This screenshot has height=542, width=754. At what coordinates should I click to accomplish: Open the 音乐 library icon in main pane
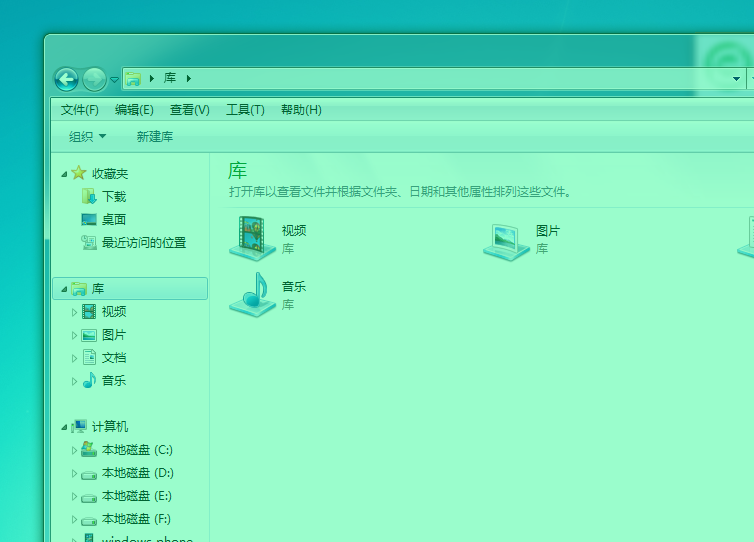click(252, 294)
